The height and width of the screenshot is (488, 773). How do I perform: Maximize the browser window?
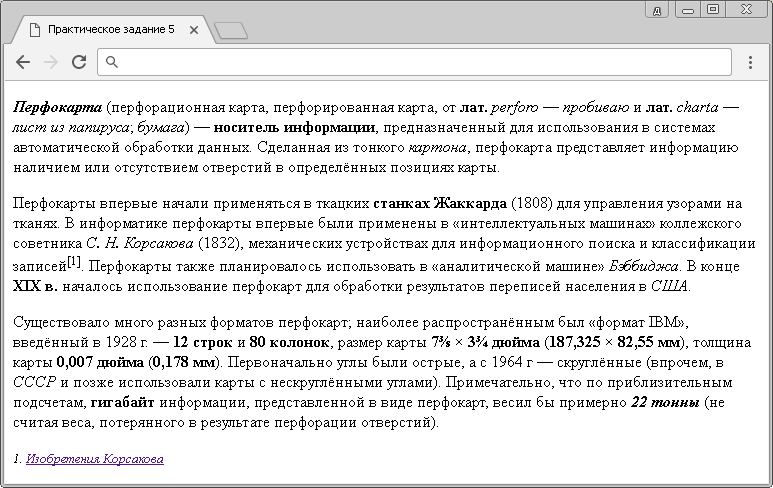(712, 9)
